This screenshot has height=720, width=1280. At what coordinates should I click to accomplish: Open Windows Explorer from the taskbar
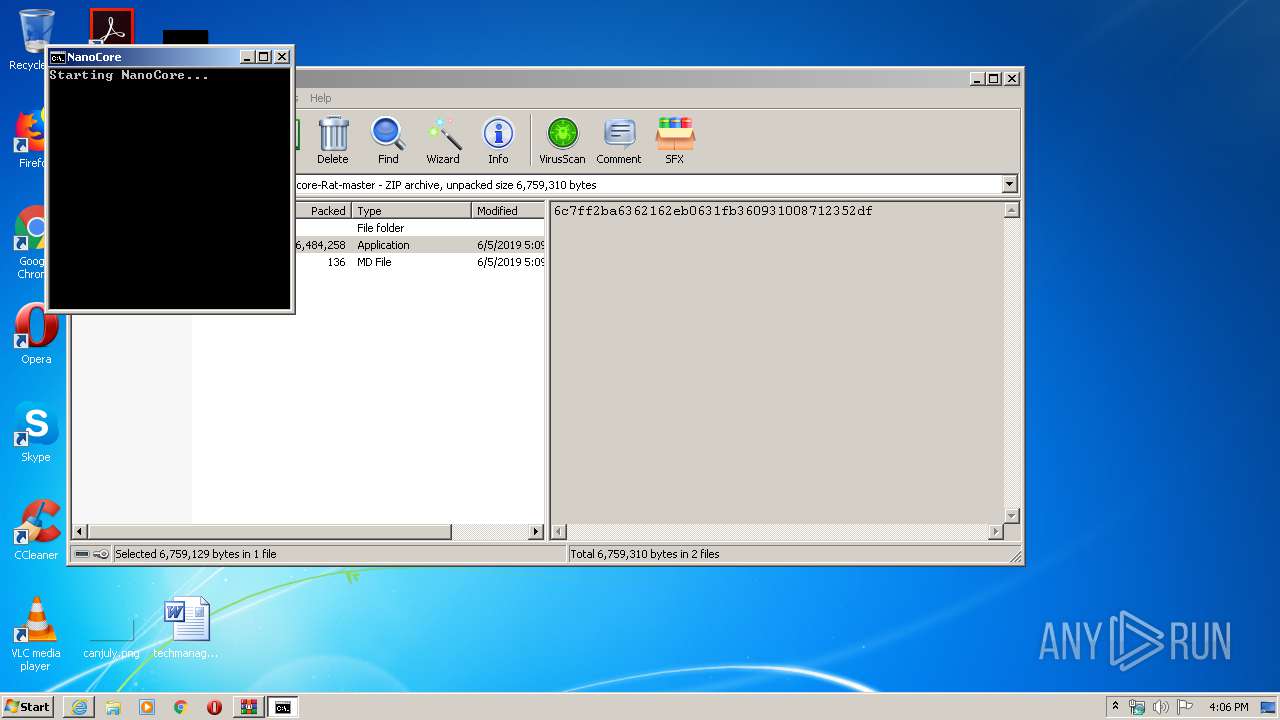pyautogui.click(x=113, y=707)
